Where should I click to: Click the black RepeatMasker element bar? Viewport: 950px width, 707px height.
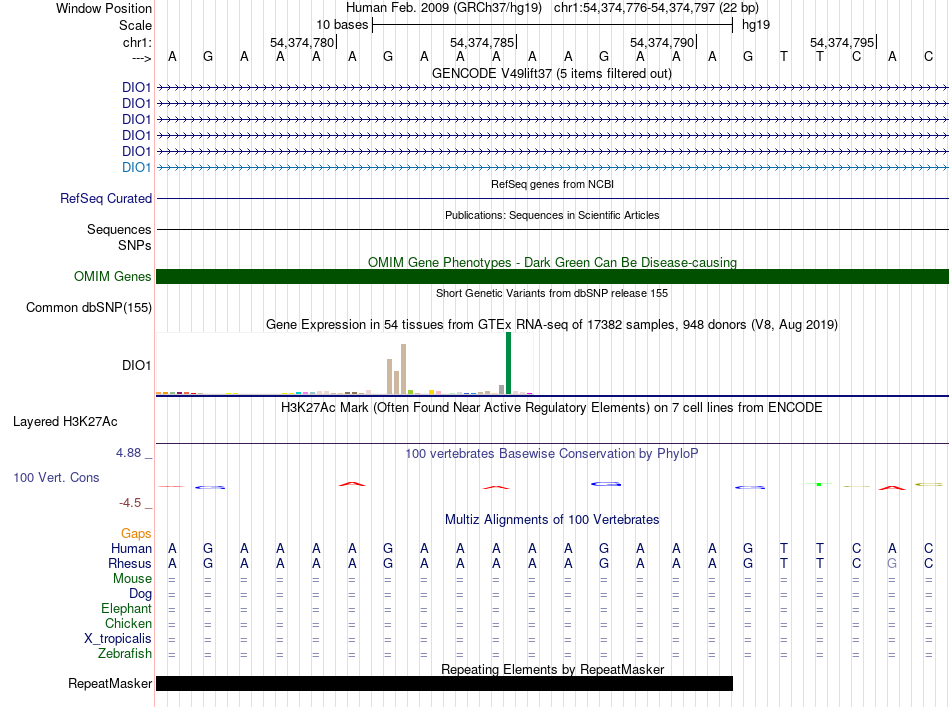pyautogui.click(x=444, y=683)
